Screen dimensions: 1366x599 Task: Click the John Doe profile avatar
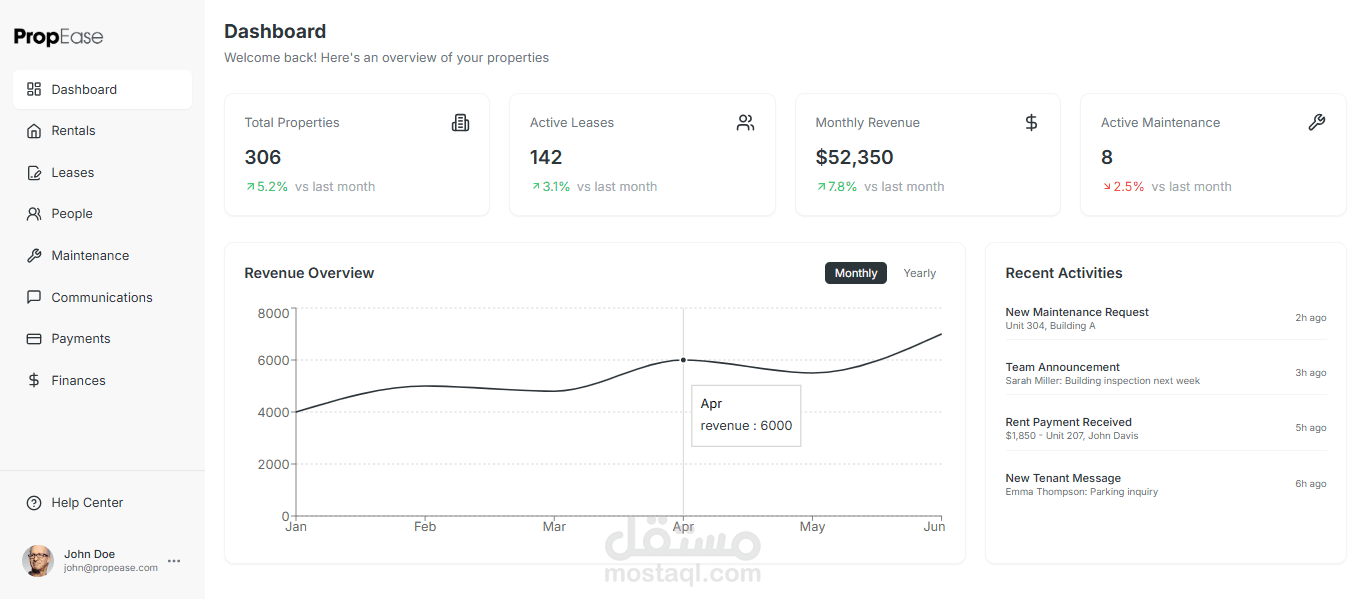click(38, 561)
